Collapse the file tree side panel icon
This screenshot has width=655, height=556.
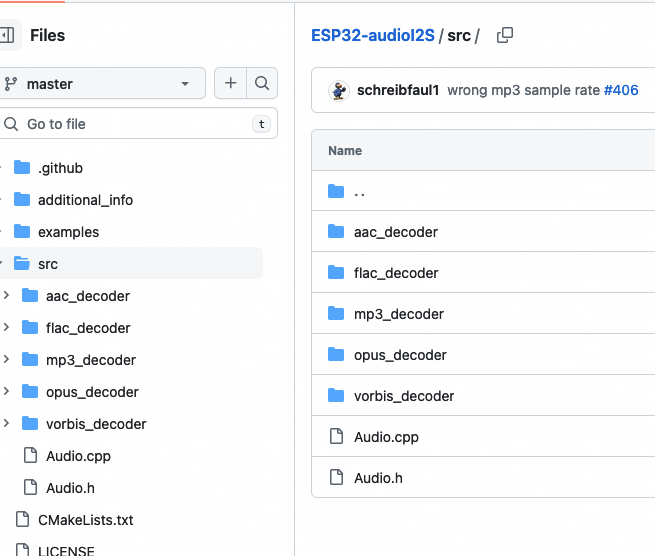point(7,35)
